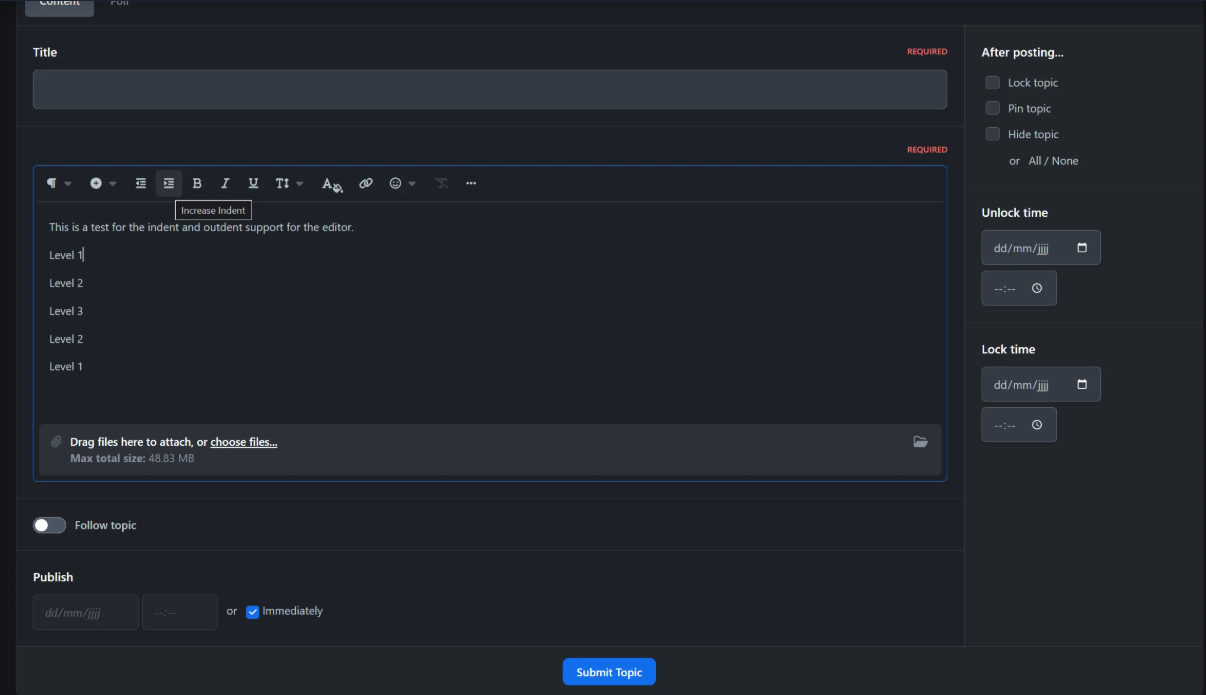Click the intro sentence about indent test

pyautogui.click(x=201, y=227)
